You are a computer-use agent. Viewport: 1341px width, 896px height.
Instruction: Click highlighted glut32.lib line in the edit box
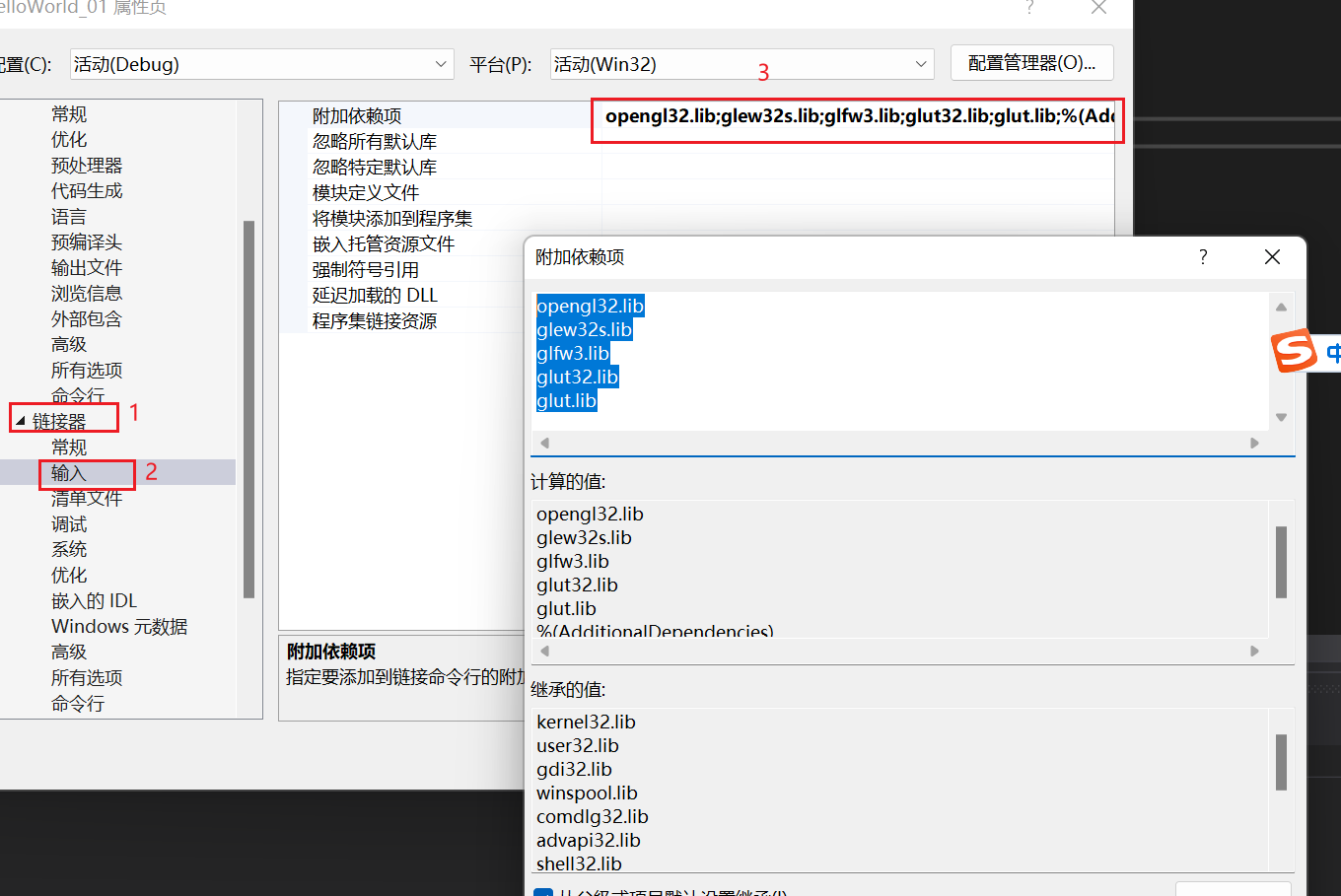[x=577, y=378]
